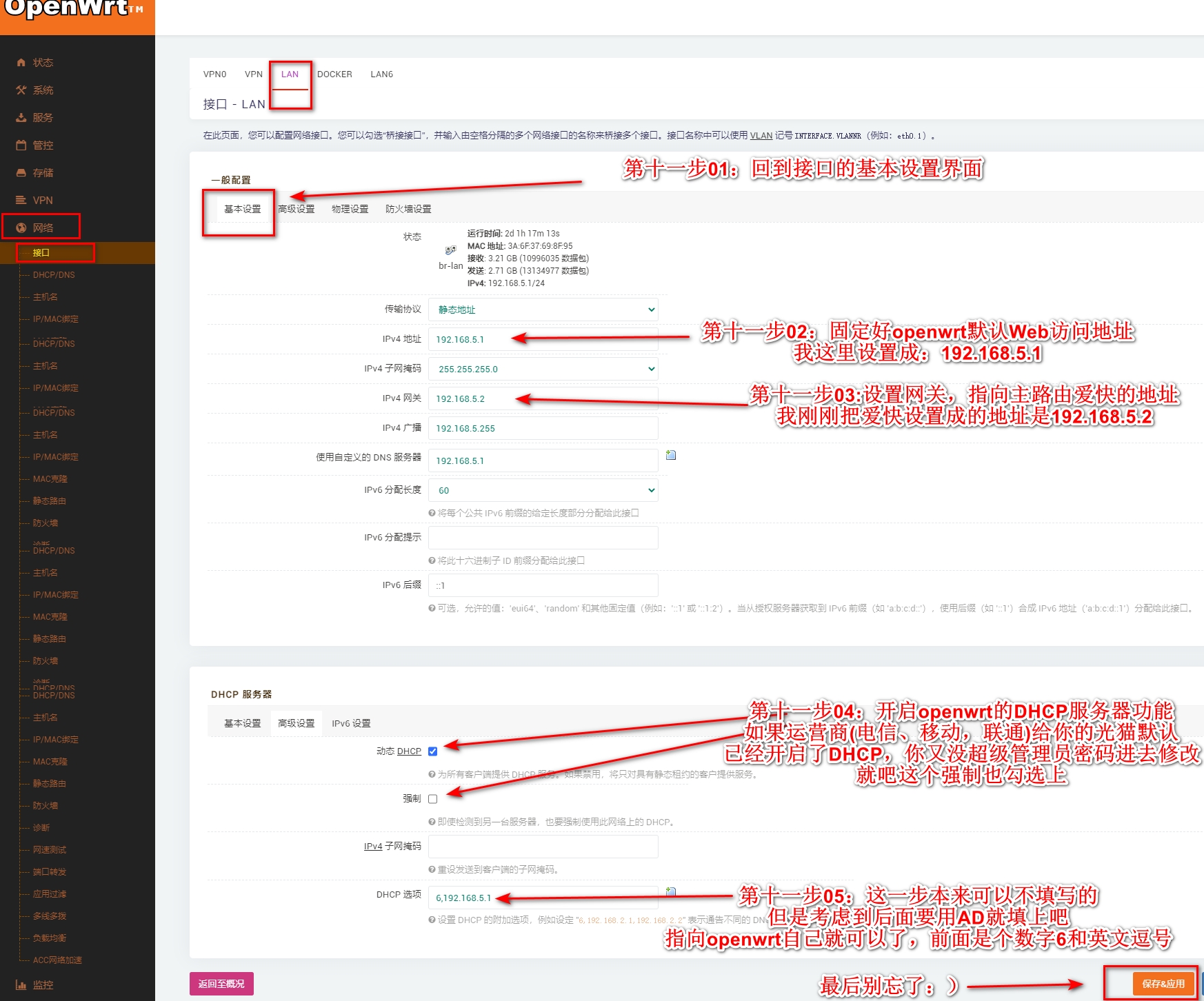This screenshot has height=1001, width=1204.
Task: Click the wrench icon for 系统 menu
Action: click(x=21, y=90)
